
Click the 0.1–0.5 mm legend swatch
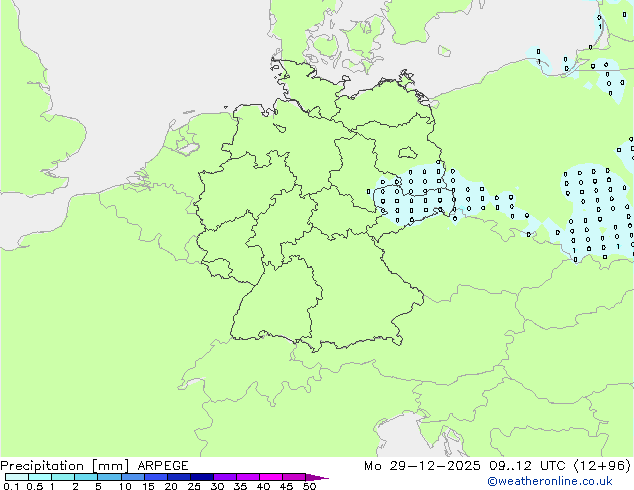[17, 477]
